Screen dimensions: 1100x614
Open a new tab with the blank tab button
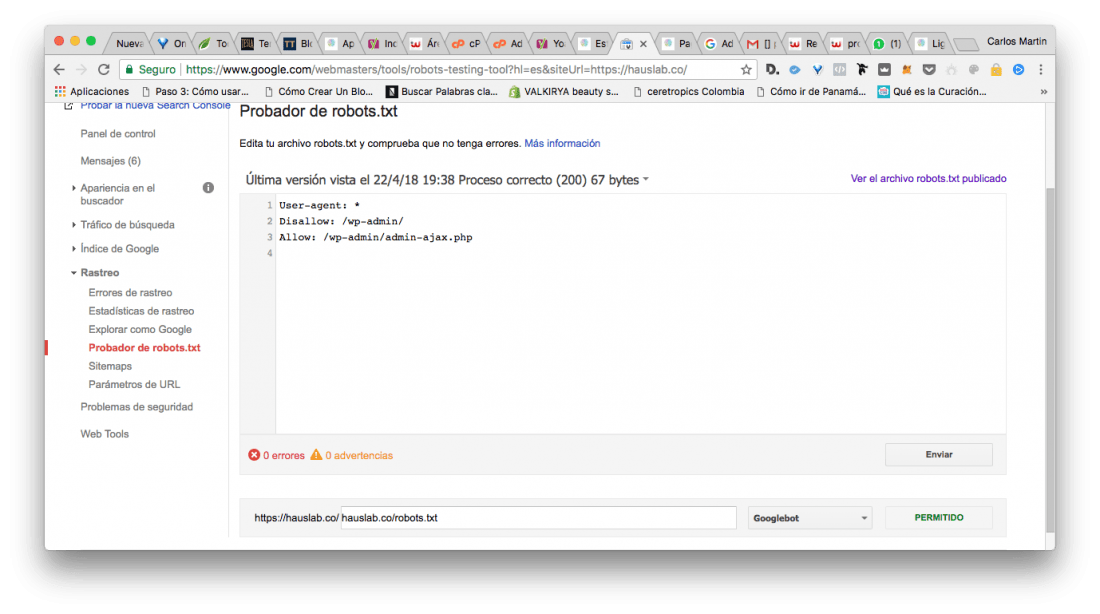click(966, 45)
